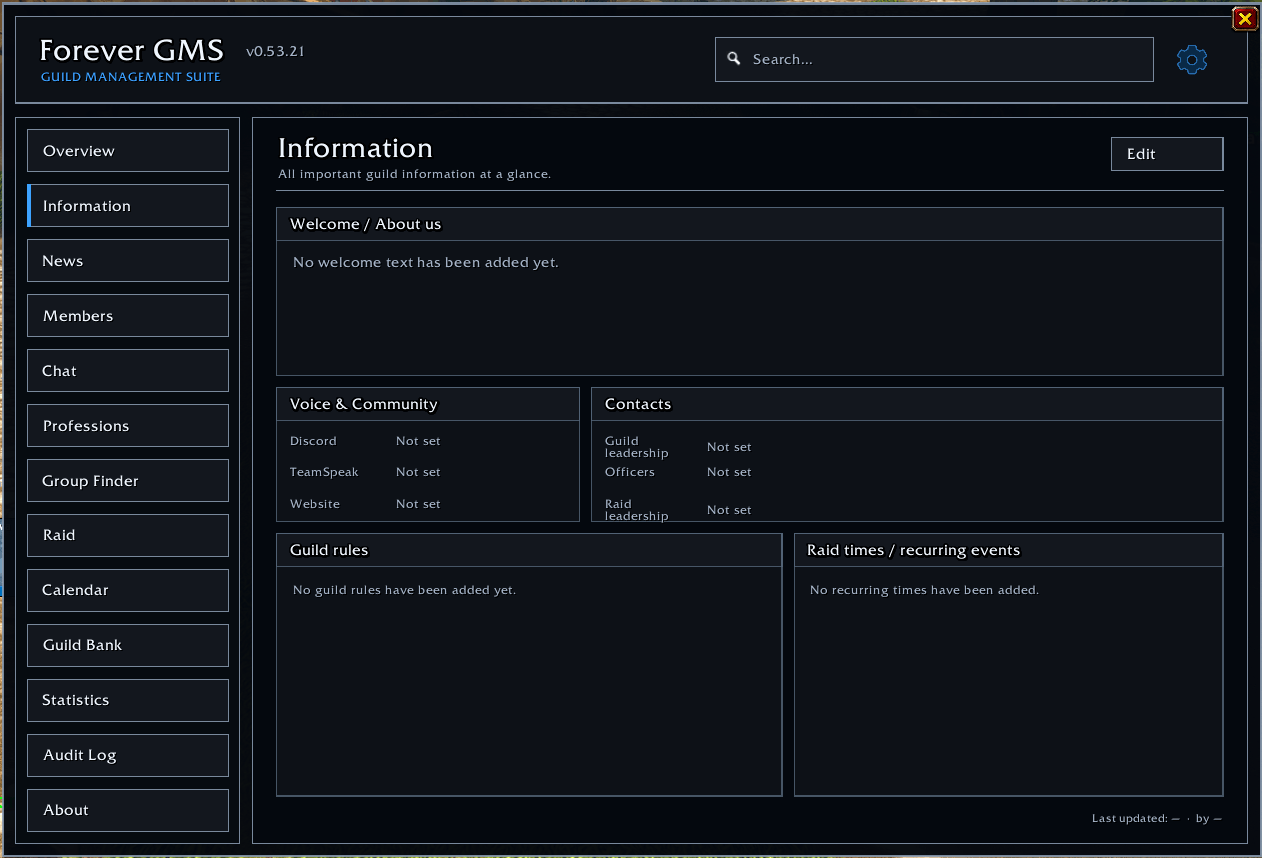Open the Members list
Image resolution: width=1262 pixels, height=858 pixels.
tap(128, 316)
